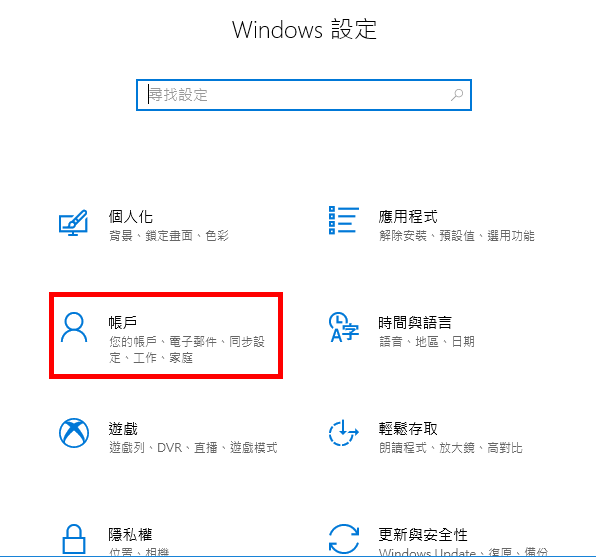The width and height of the screenshot is (596, 557).
Task: Click the Gaming Xbox icon
Action: (74, 433)
